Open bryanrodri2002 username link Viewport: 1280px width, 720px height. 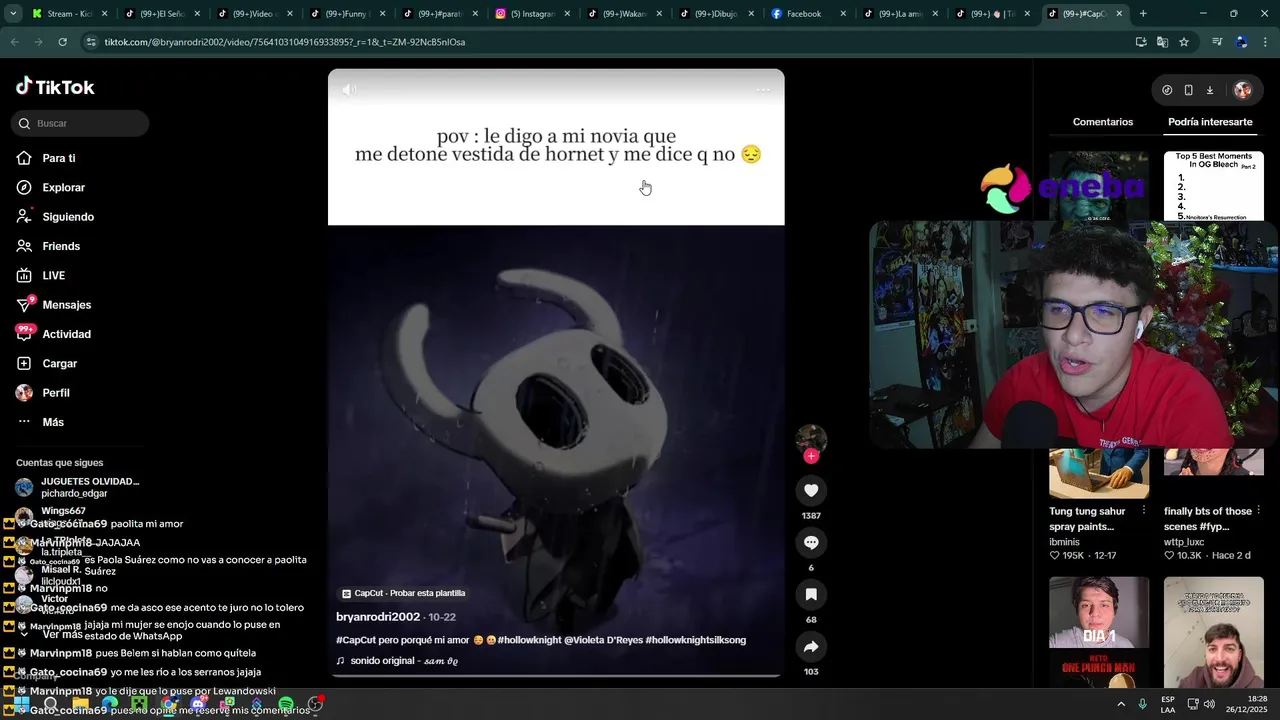(x=378, y=617)
